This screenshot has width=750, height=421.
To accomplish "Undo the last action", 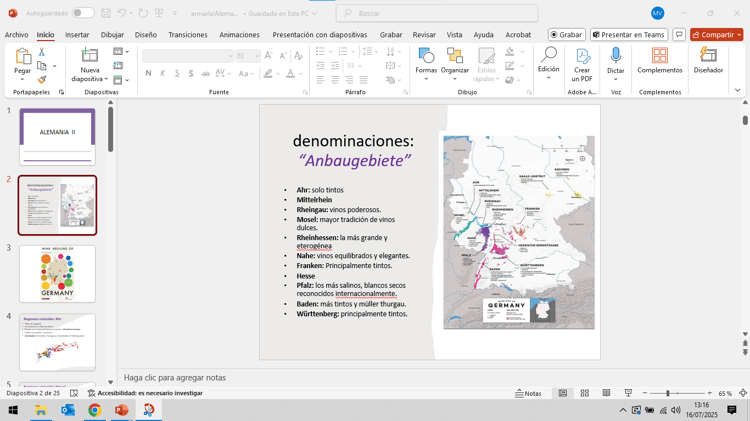I will tap(122, 13).
